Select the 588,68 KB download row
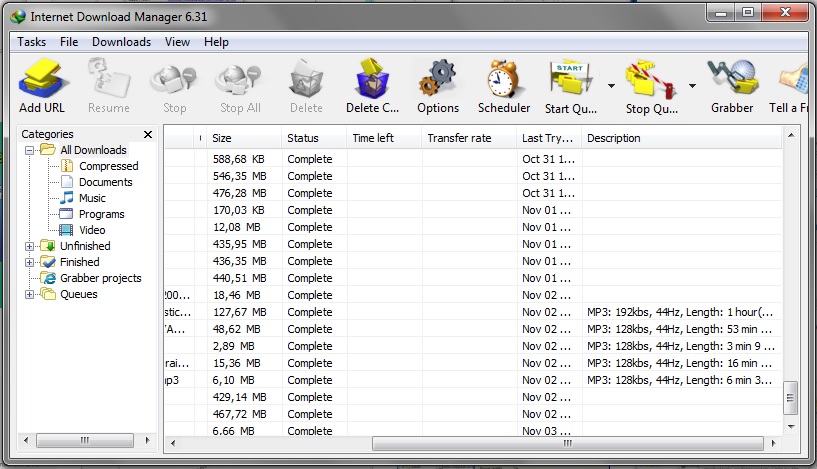 point(473,159)
